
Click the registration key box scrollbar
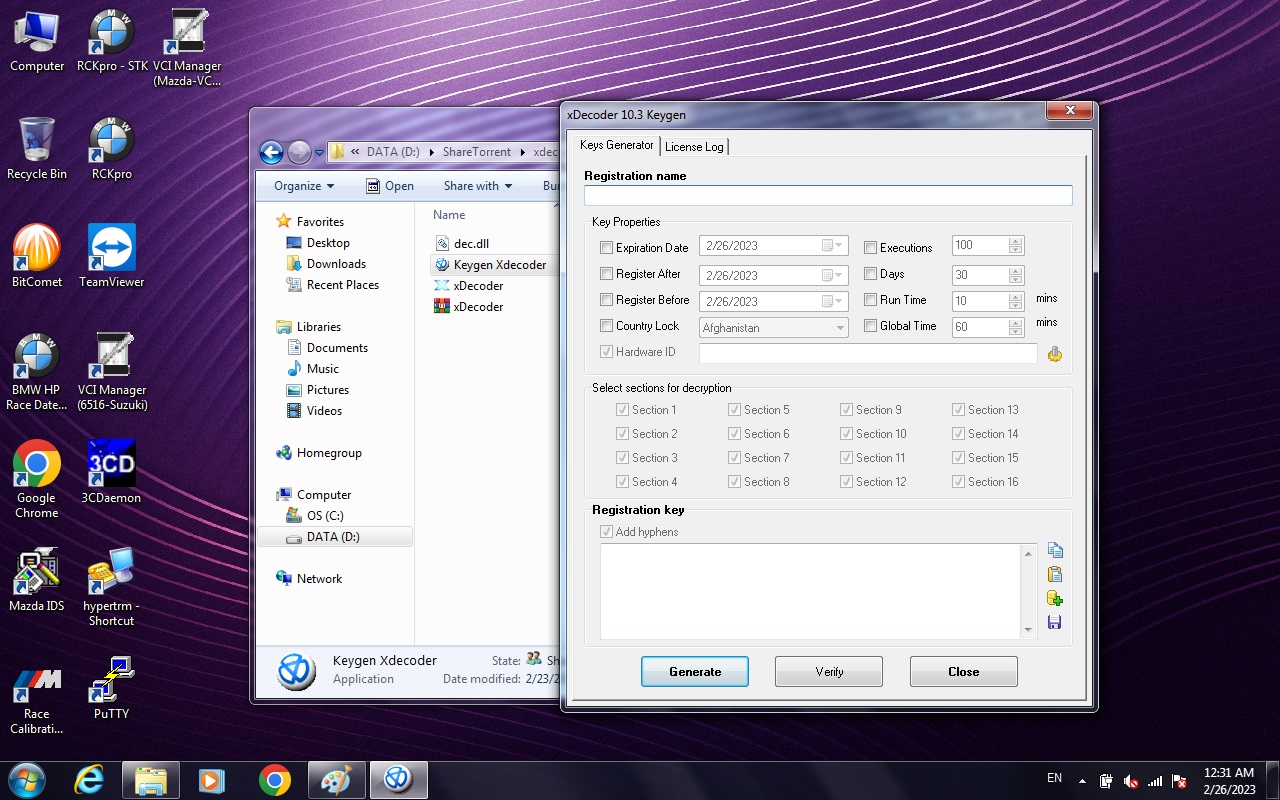(x=1028, y=591)
